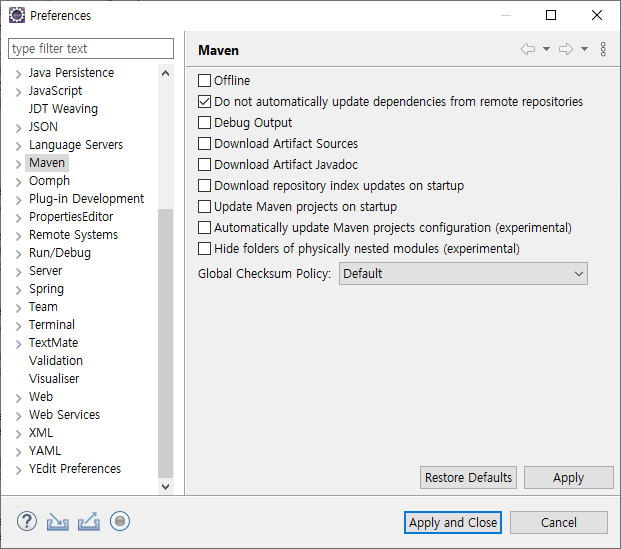Open Server preferences
621x549 pixels.
(x=46, y=271)
